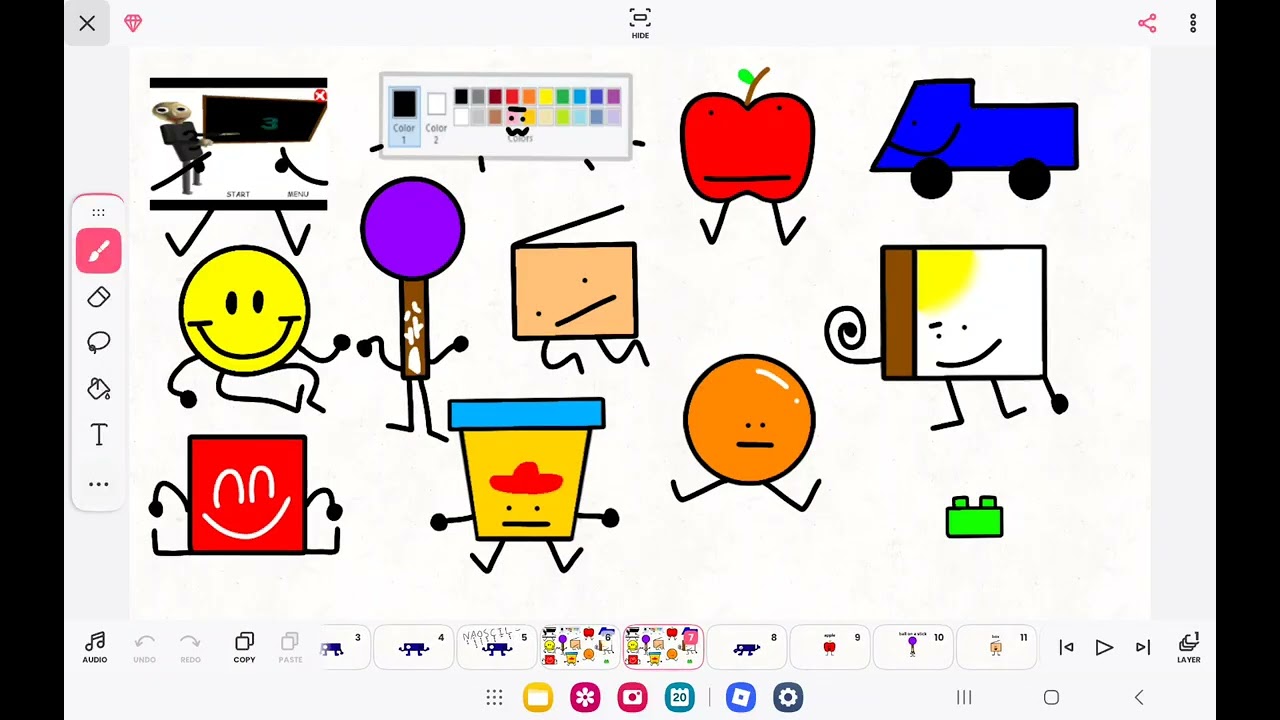Copy the current frame
The height and width of the screenshot is (720, 1280).
[x=244, y=647]
